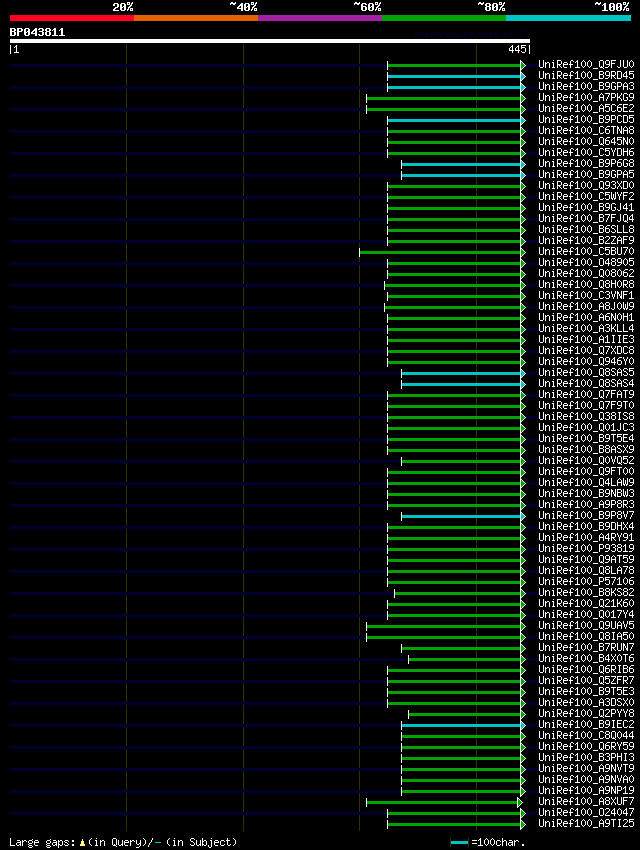The width and height of the screenshot is (640, 850).
Task: Click the query end position label 445
Action: click(516, 49)
